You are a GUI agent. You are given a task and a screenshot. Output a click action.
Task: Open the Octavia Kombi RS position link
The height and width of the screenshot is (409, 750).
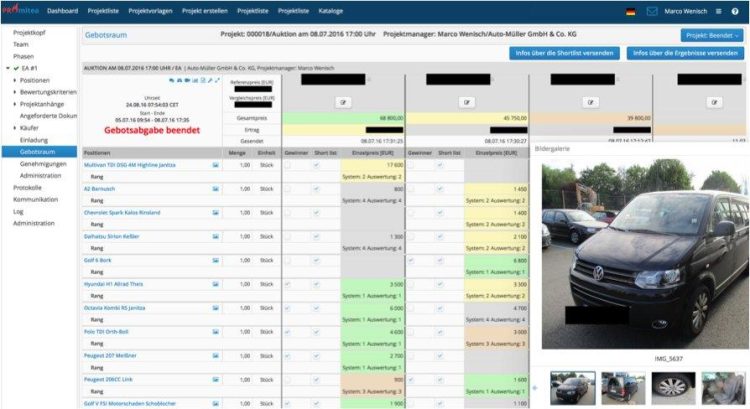click(x=114, y=308)
